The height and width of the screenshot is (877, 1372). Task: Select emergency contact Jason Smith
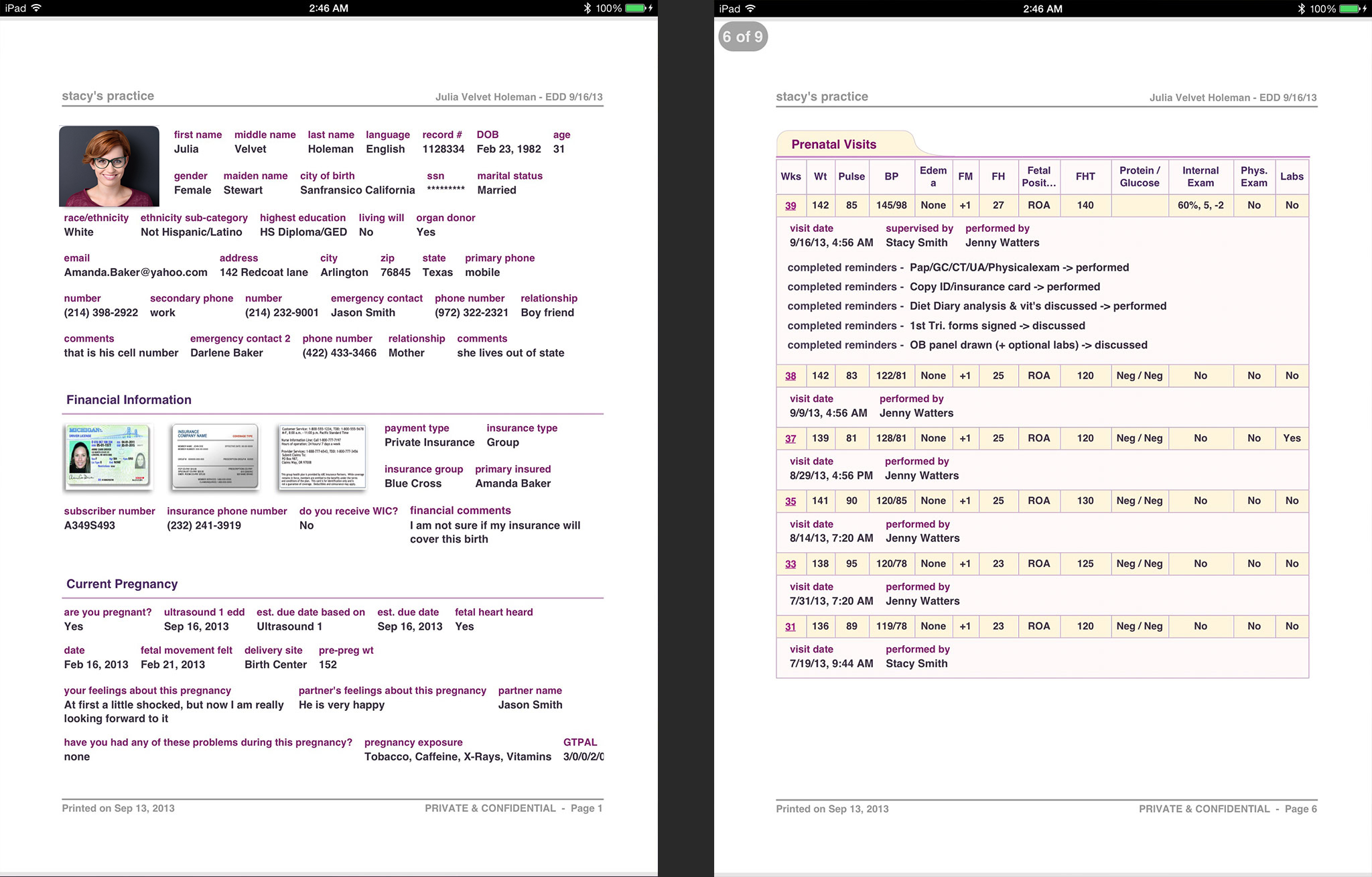[363, 313]
